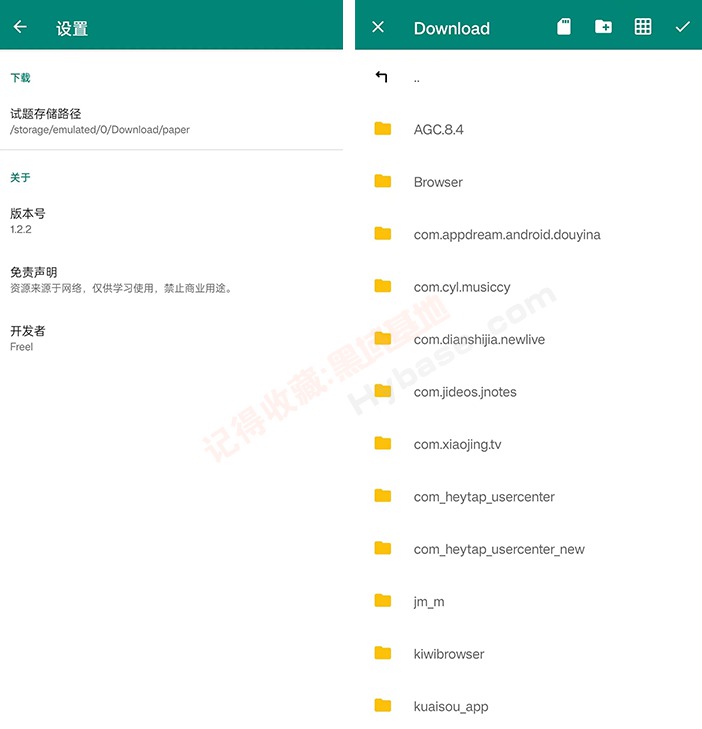Click the AGC.8.4 folder icon
This screenshot has width=702, height=729.
pyautogui.click(x=383, y=129)
